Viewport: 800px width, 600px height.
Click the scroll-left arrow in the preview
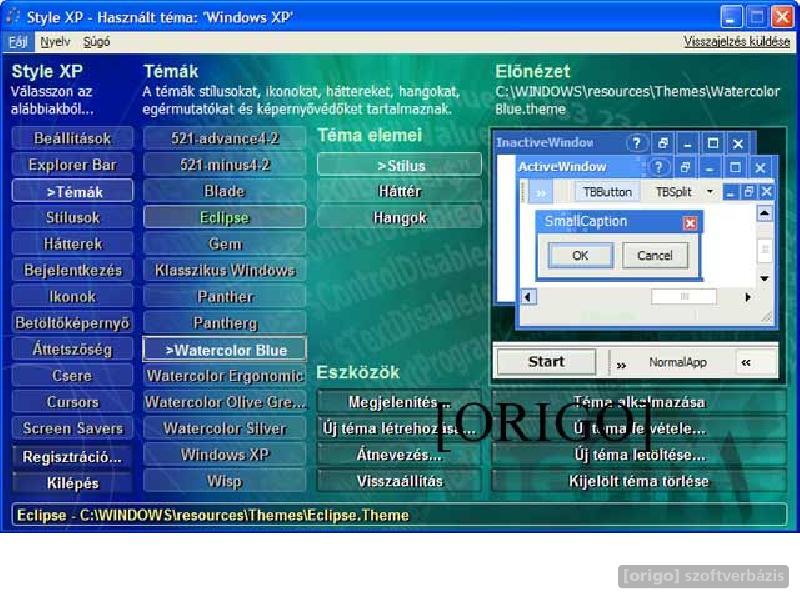528,296
